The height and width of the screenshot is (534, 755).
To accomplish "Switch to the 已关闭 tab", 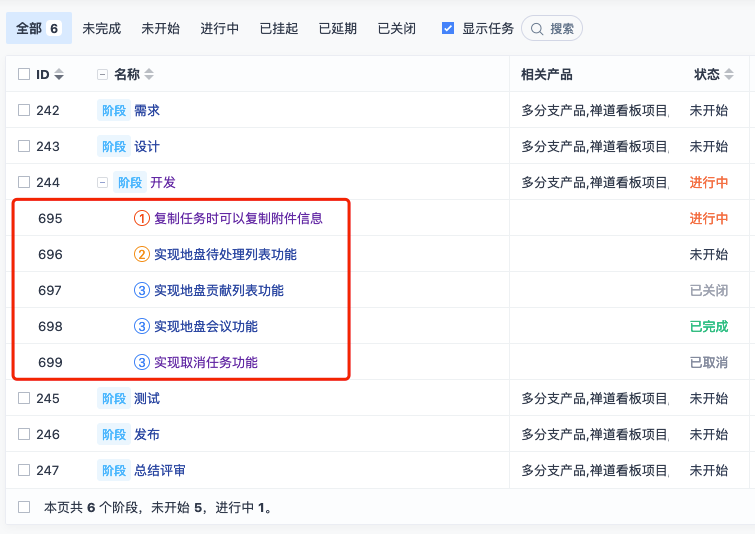I will 397,28.
